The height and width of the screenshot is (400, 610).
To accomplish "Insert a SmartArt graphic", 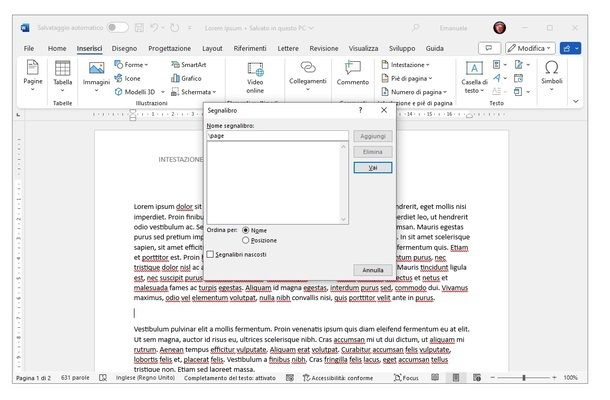I will tap(189, 65).
